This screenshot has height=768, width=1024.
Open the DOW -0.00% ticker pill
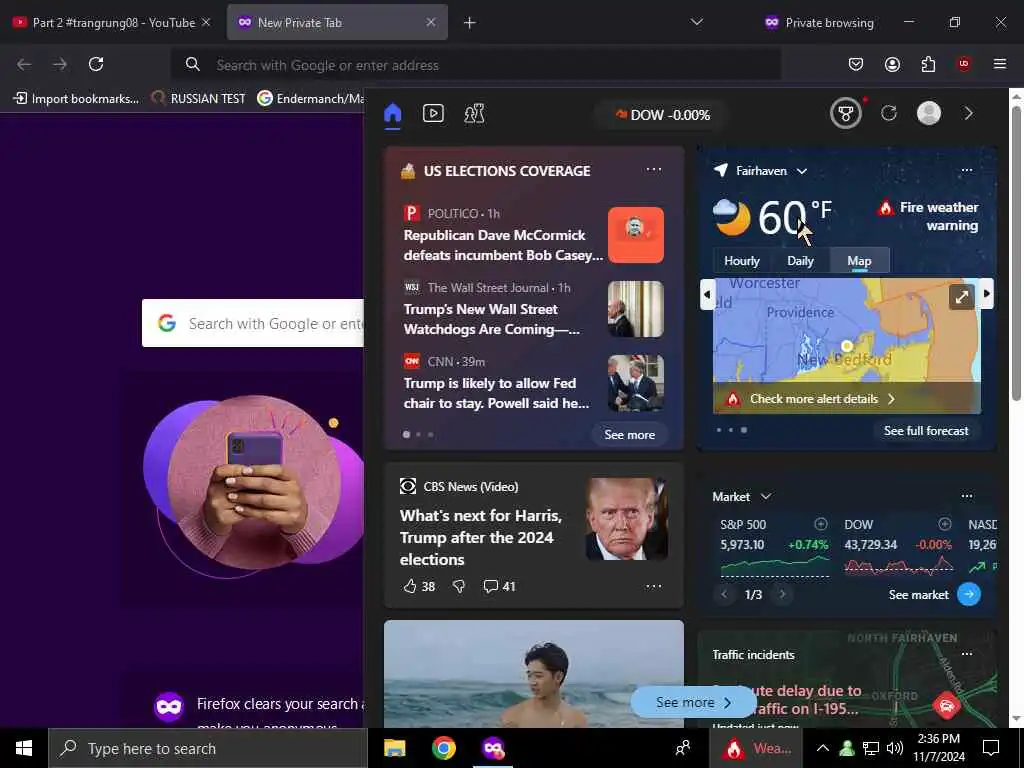tap(662, 115)
